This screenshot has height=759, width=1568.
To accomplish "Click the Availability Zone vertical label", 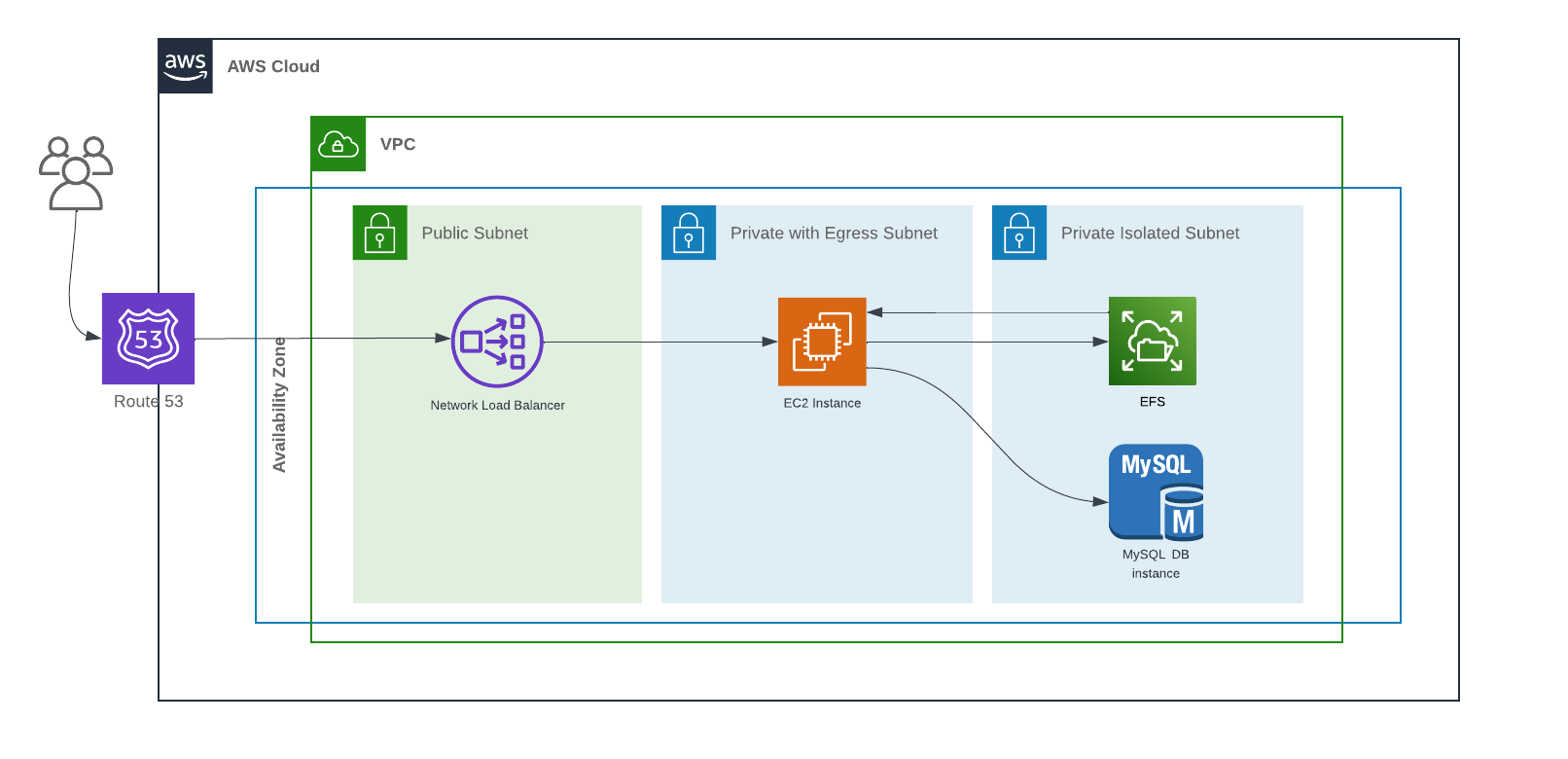I will 279,405.
